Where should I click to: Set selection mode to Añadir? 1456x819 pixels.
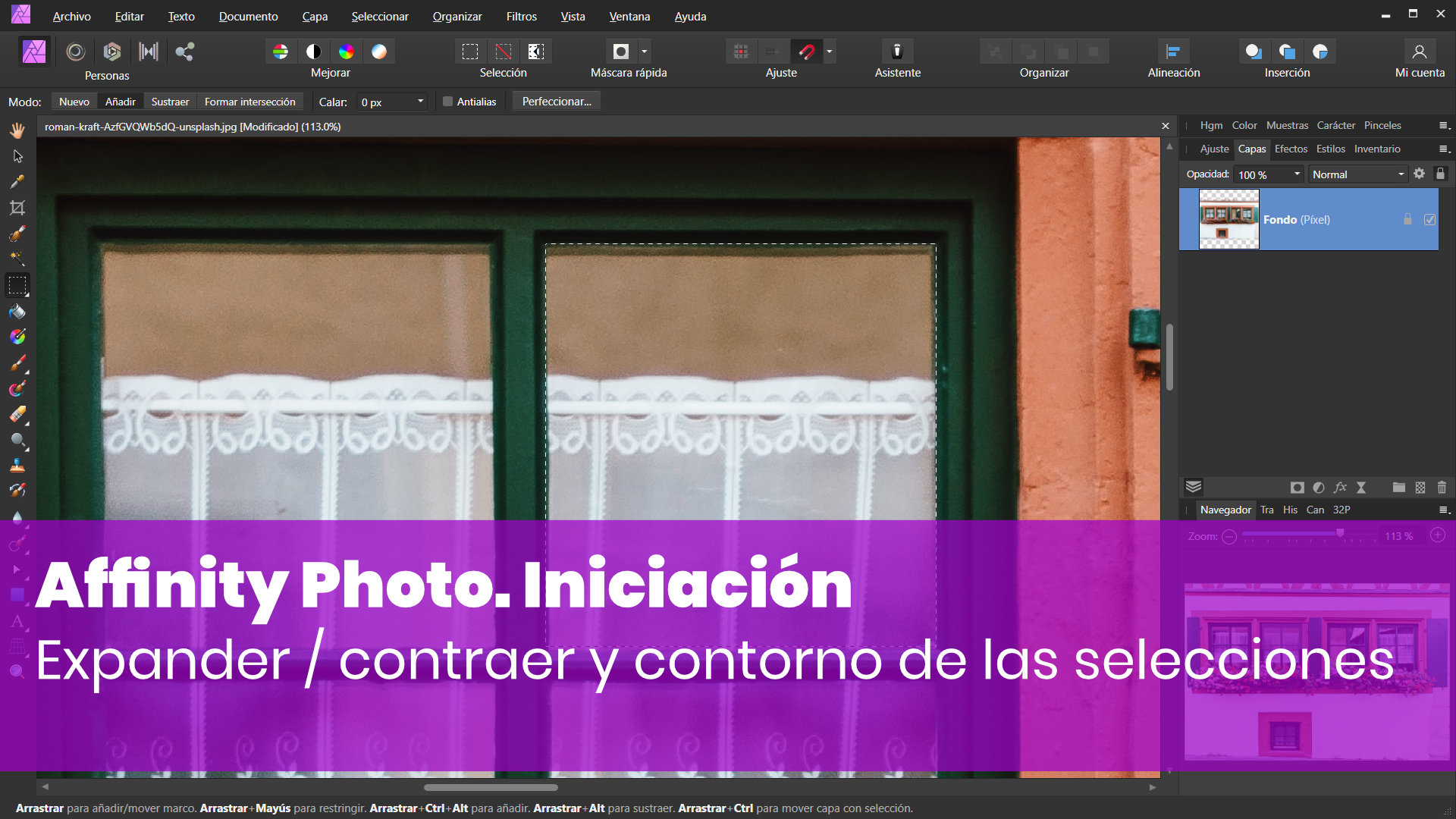coord(121,102)
